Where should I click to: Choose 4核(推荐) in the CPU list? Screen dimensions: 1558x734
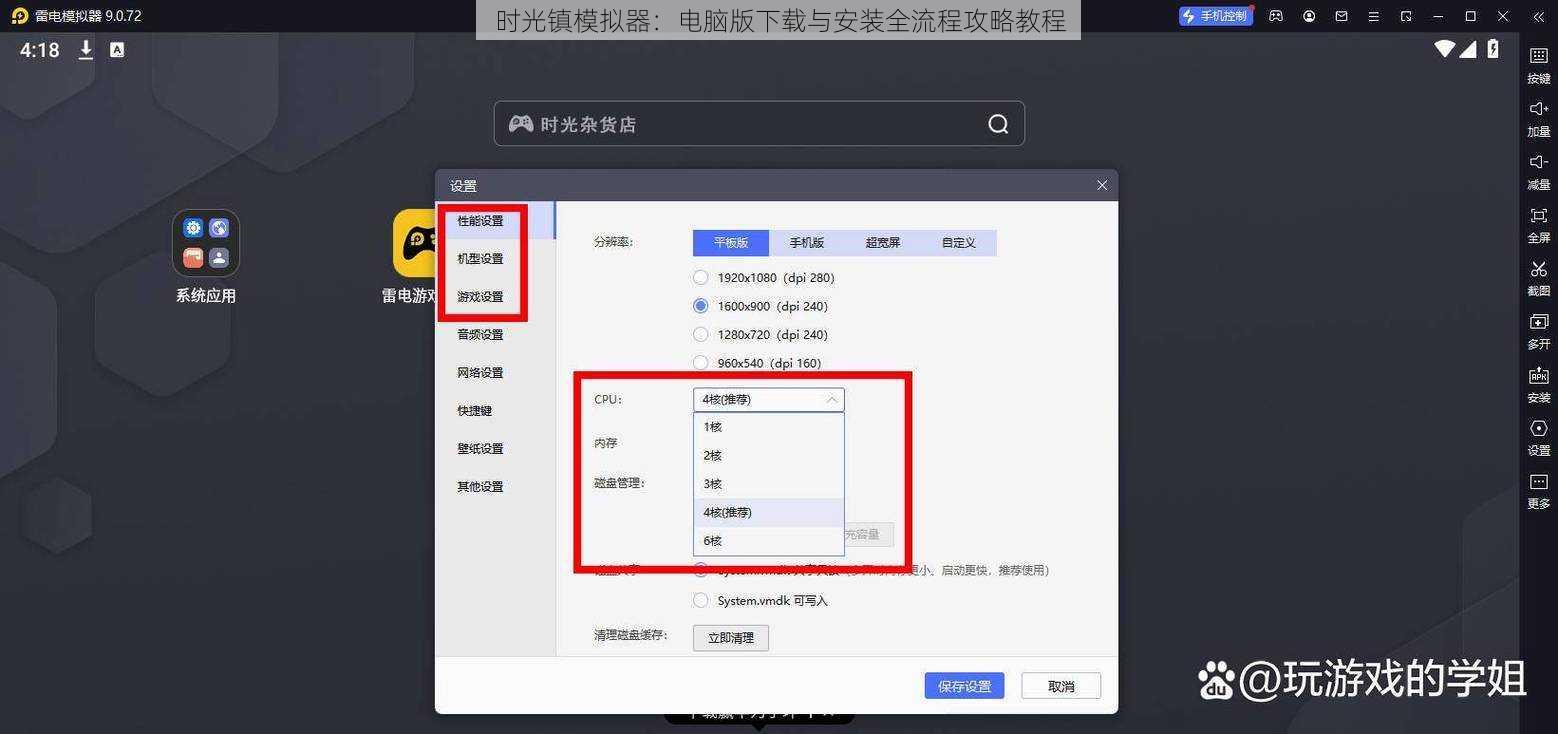[768, 512]
